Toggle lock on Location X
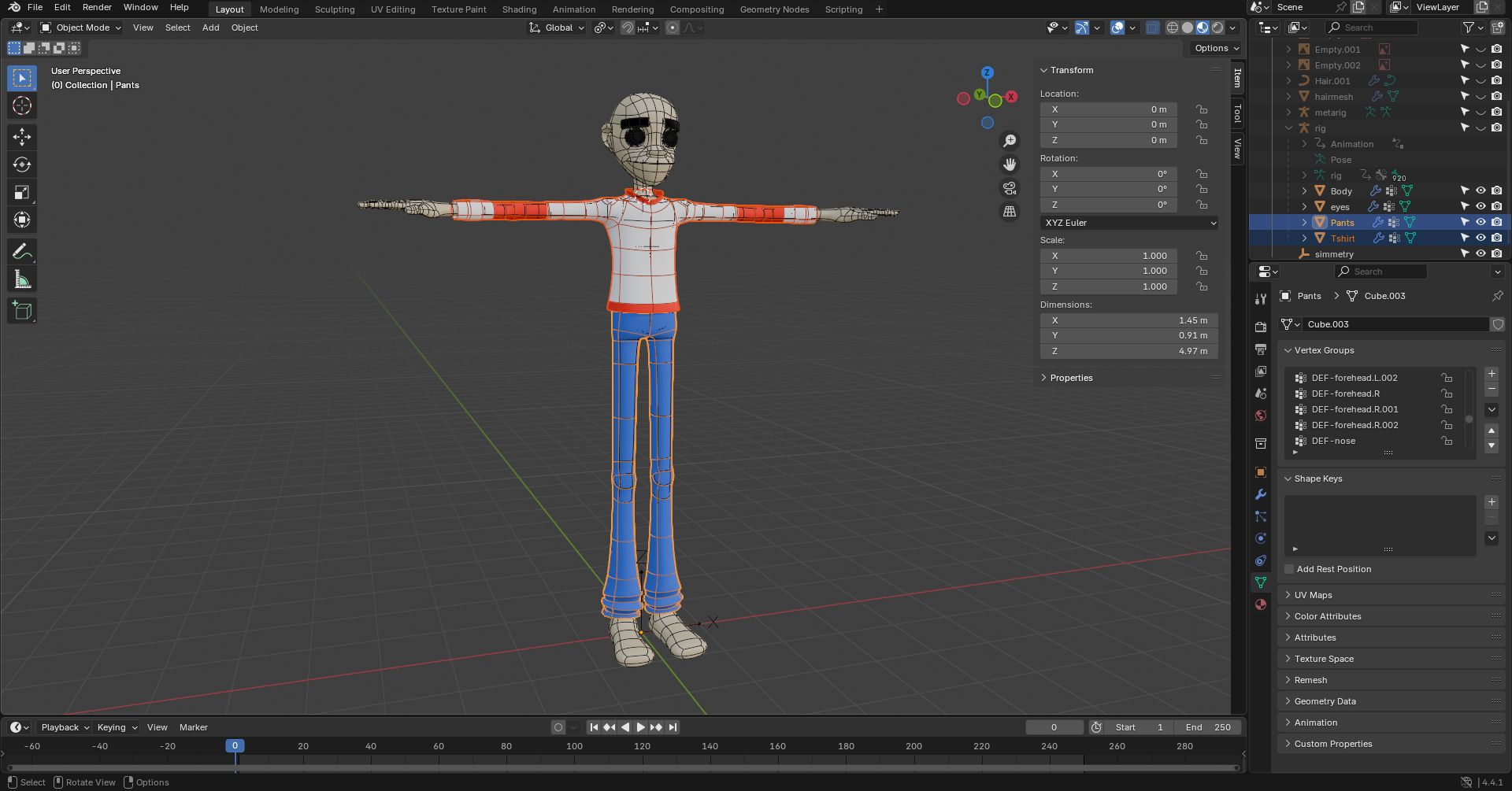1512x791 pixels. coord(1201,109)
